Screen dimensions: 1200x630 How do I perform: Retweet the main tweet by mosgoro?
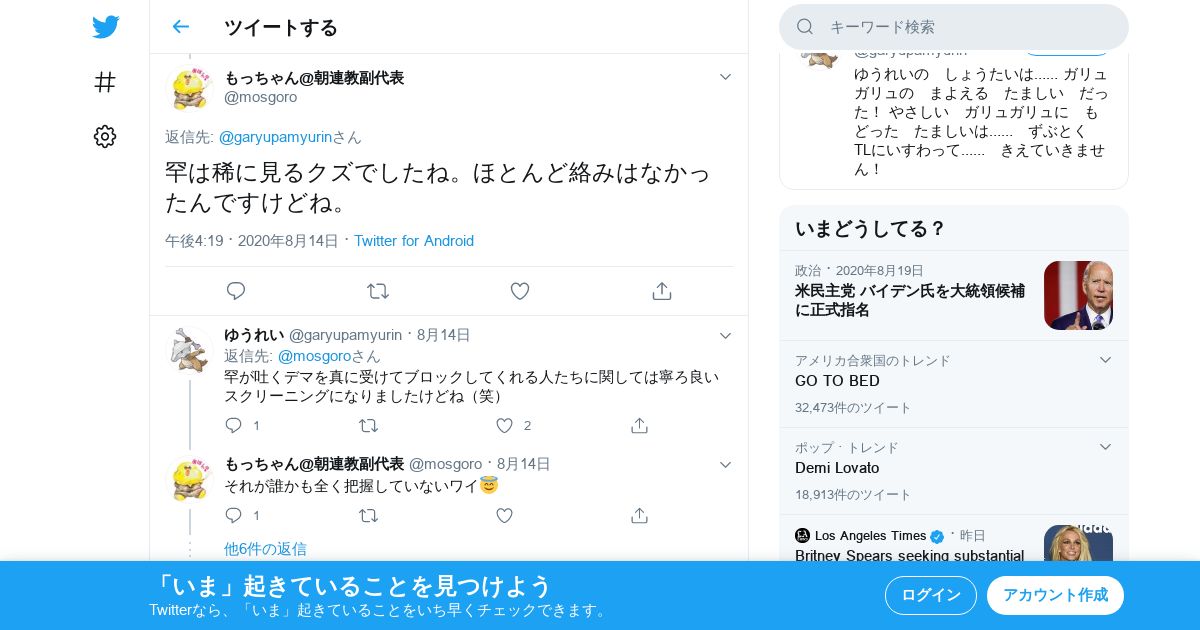click(x=378, y=291)
